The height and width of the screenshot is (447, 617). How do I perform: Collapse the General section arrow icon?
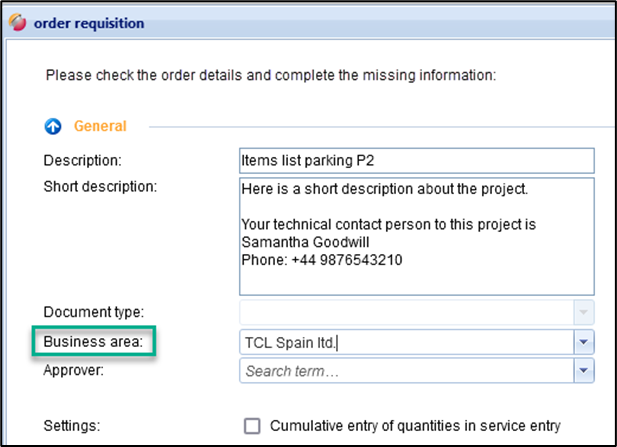[54, 127]
